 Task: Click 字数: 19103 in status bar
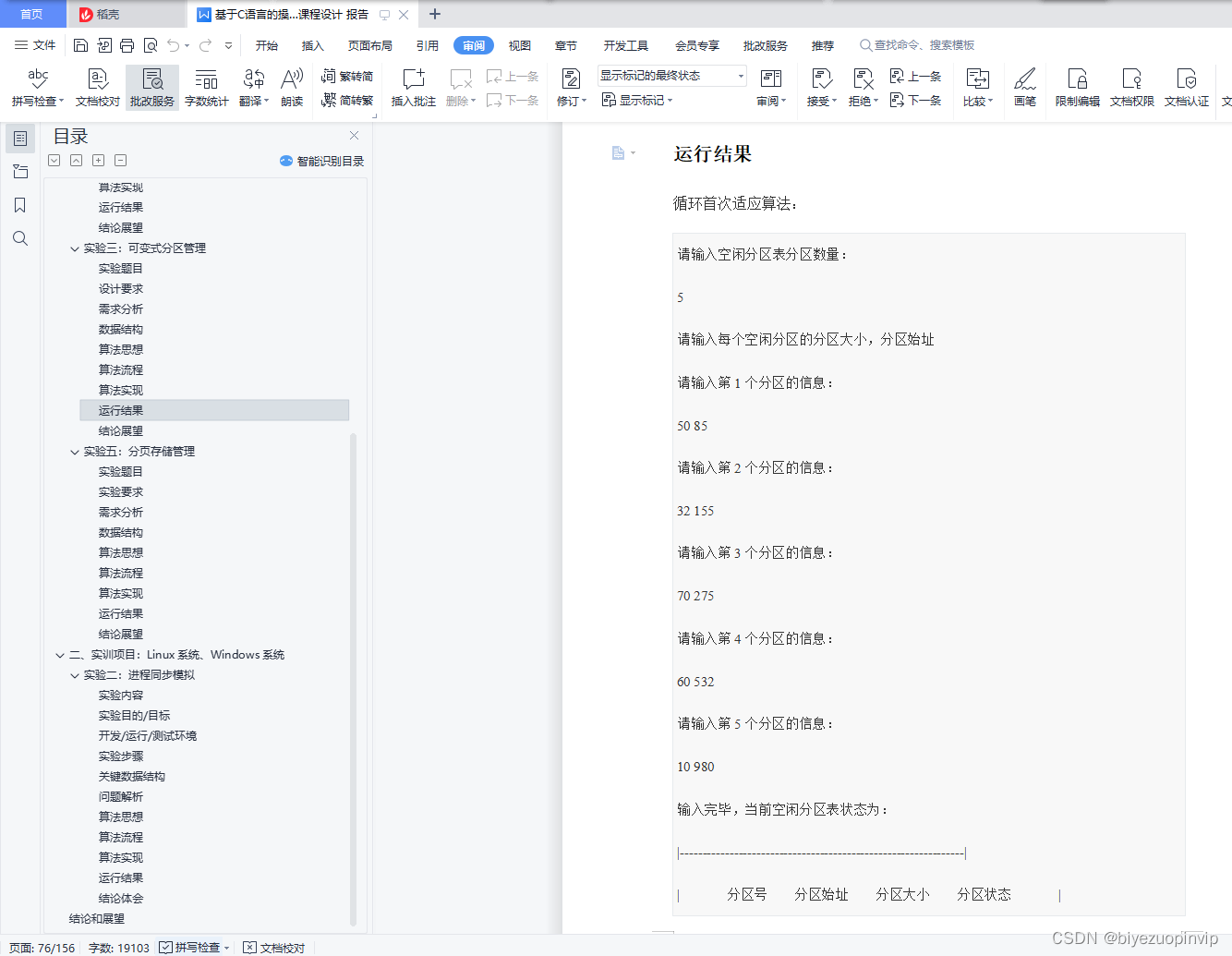click(119, 948)
